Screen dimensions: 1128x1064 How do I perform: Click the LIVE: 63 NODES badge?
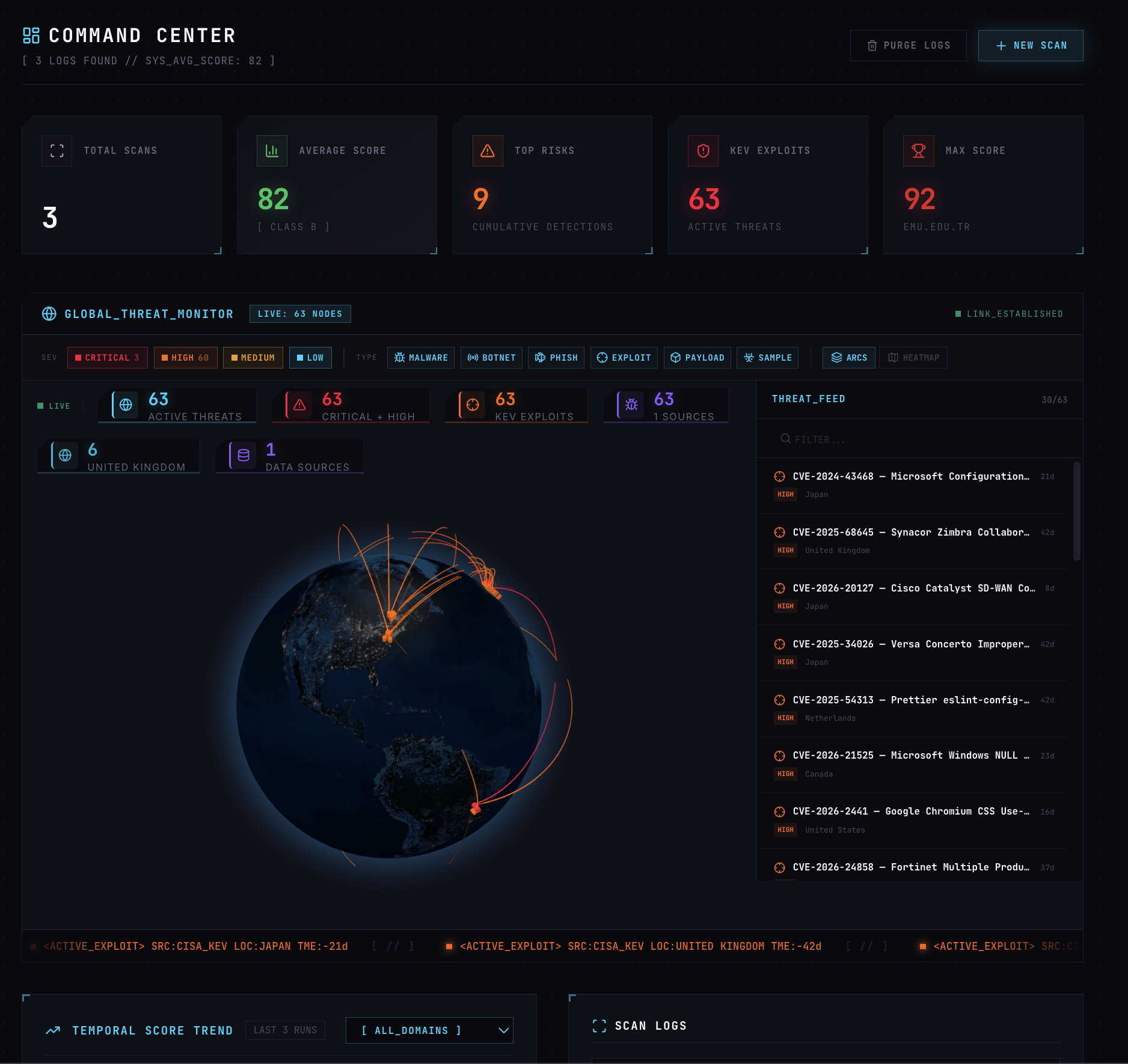coord(300,314)
